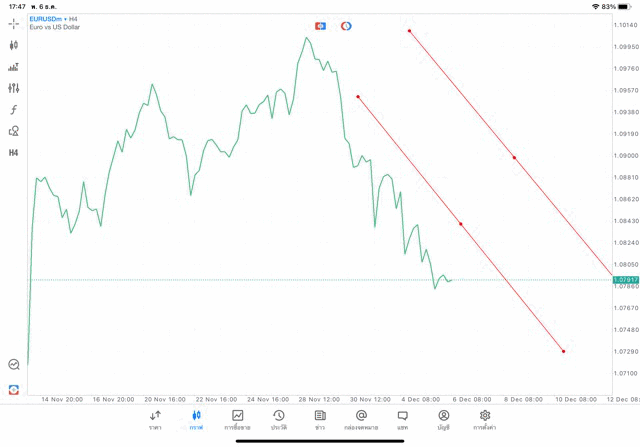Open the ข่าว news tab
Image resolution: width=640 pixels, height=447 pixels.
(320, 420)
